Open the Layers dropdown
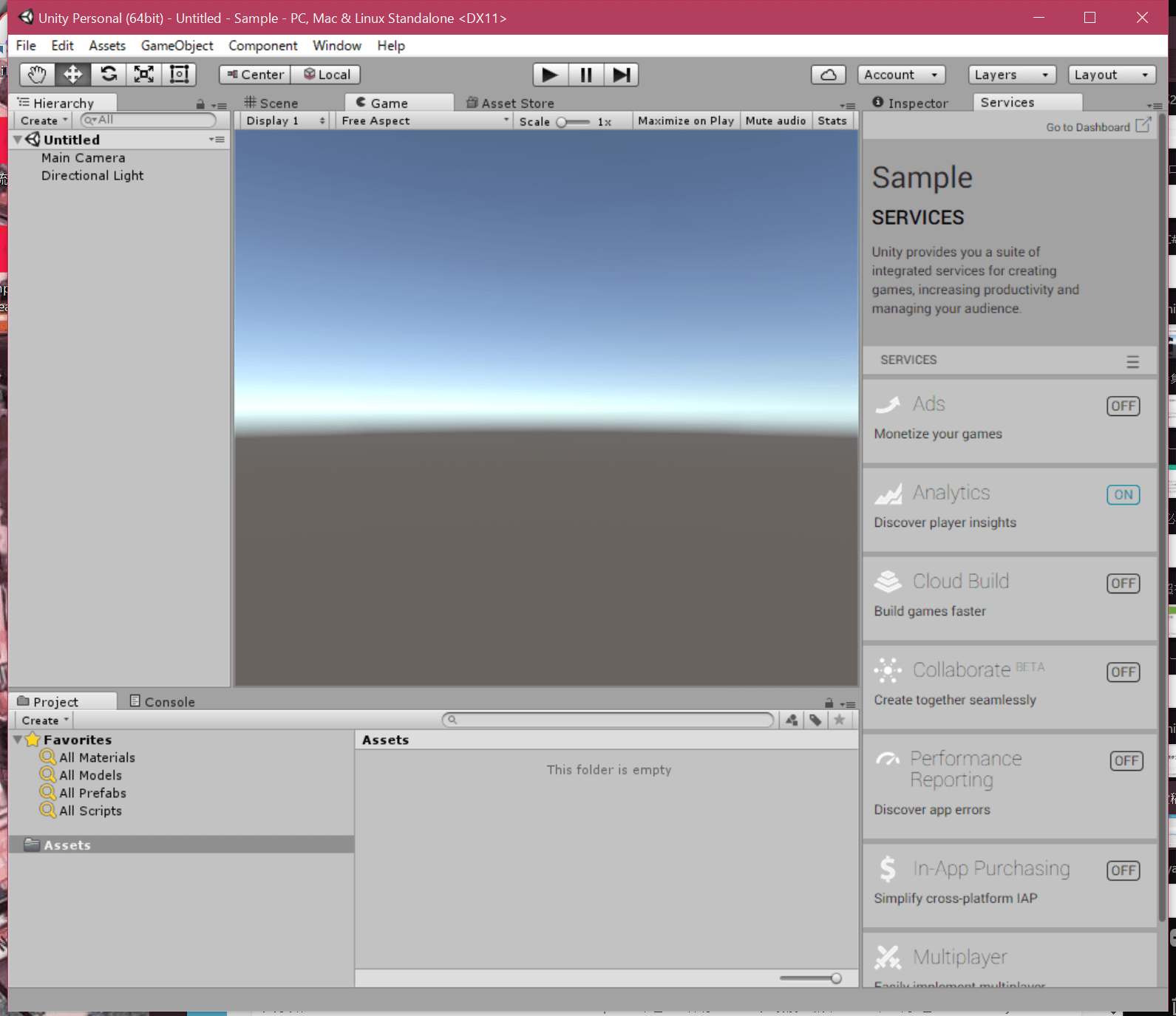Viewport: 1176px width, 1016px height. (x=1012, y=75)
